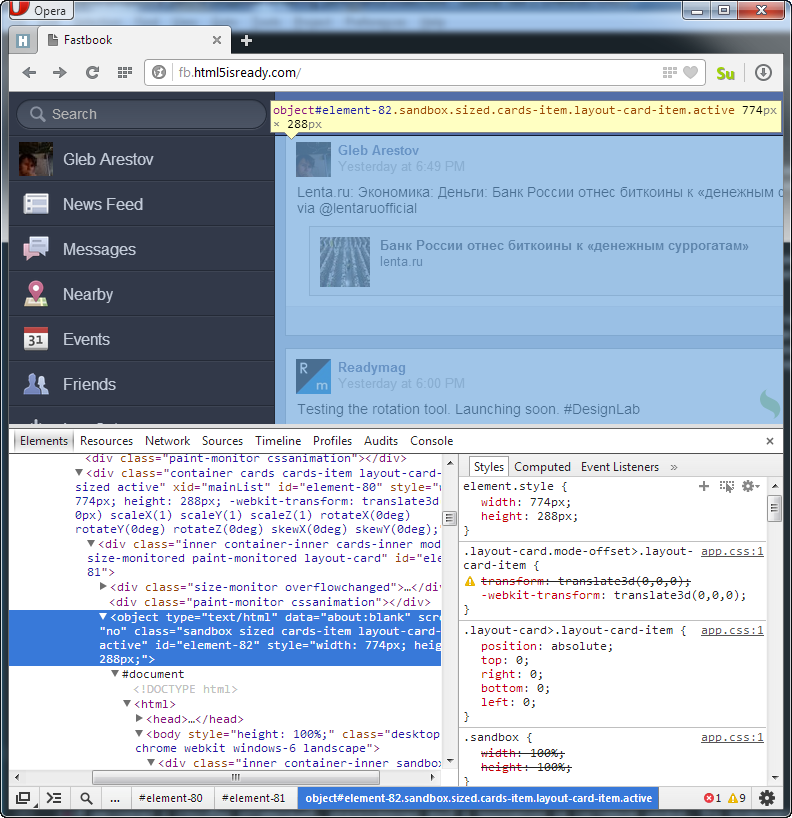Viewport: 792px width, 818px height.
Task: Select #element-80 breadcrumb
Action: coord(171,798)
